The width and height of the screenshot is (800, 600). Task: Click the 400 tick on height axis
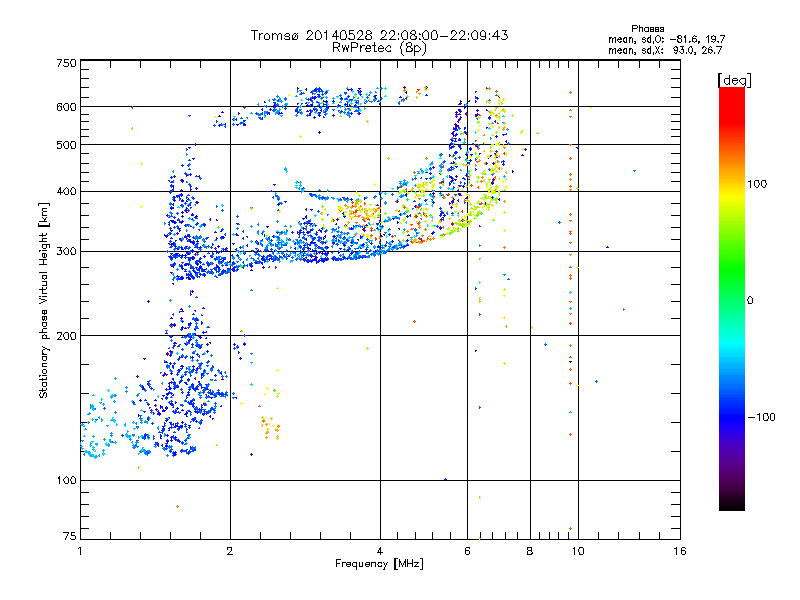67,191
